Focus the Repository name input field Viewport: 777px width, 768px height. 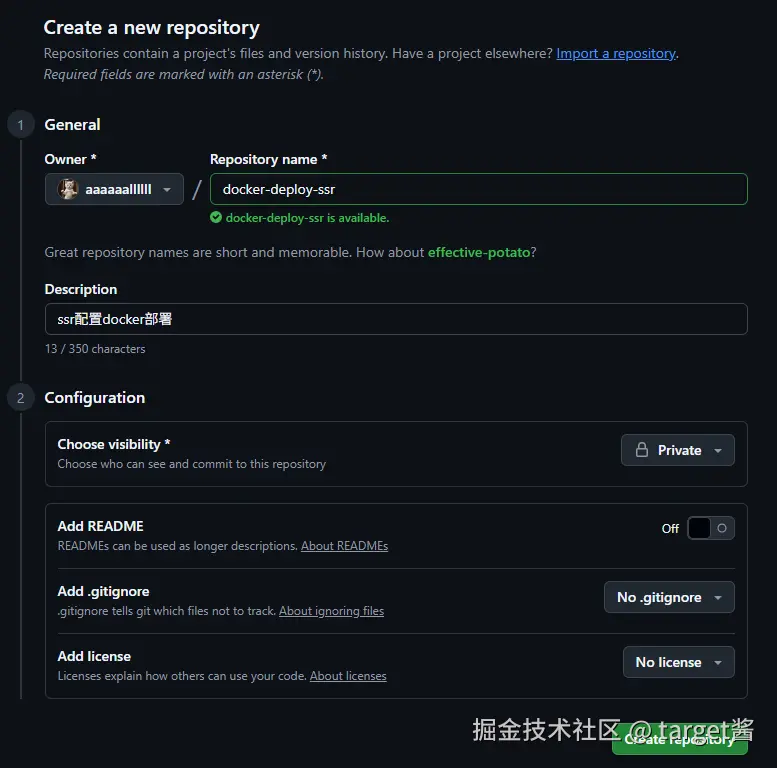[478, 189]
